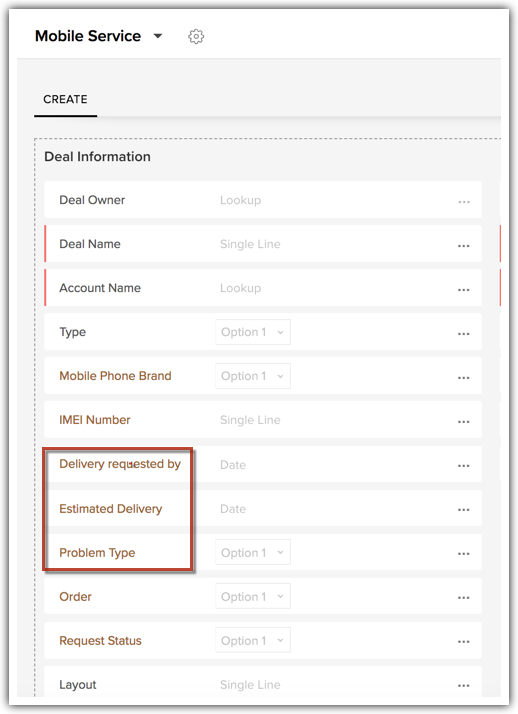Select the Layout field label
Screen dimensions: 518x714
click(77, 685)
